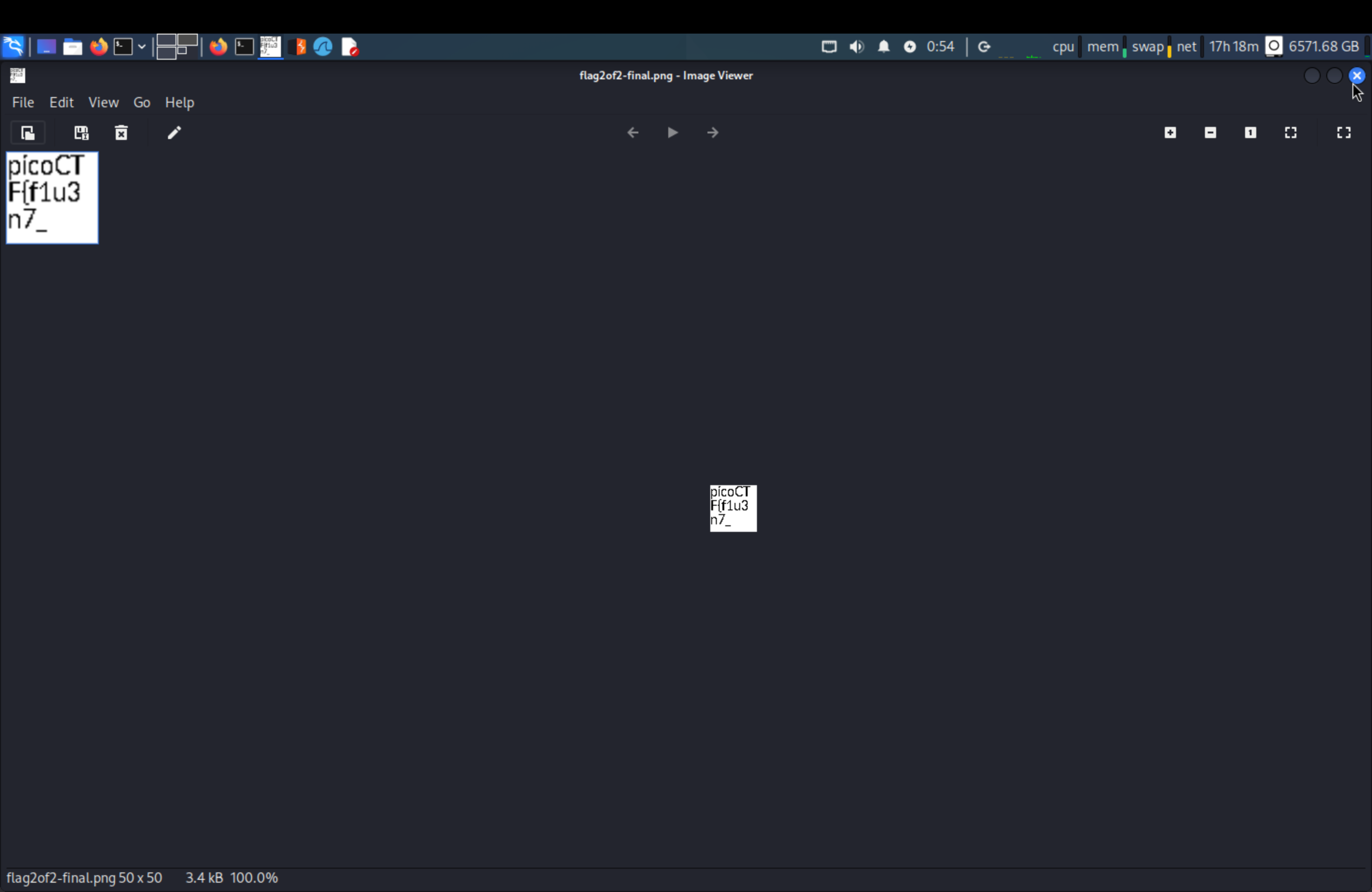Image resolution: width=1372 pixels, height=892 pixels.
Task: Click the show desktop panel icon
Action: click(46, 47)
